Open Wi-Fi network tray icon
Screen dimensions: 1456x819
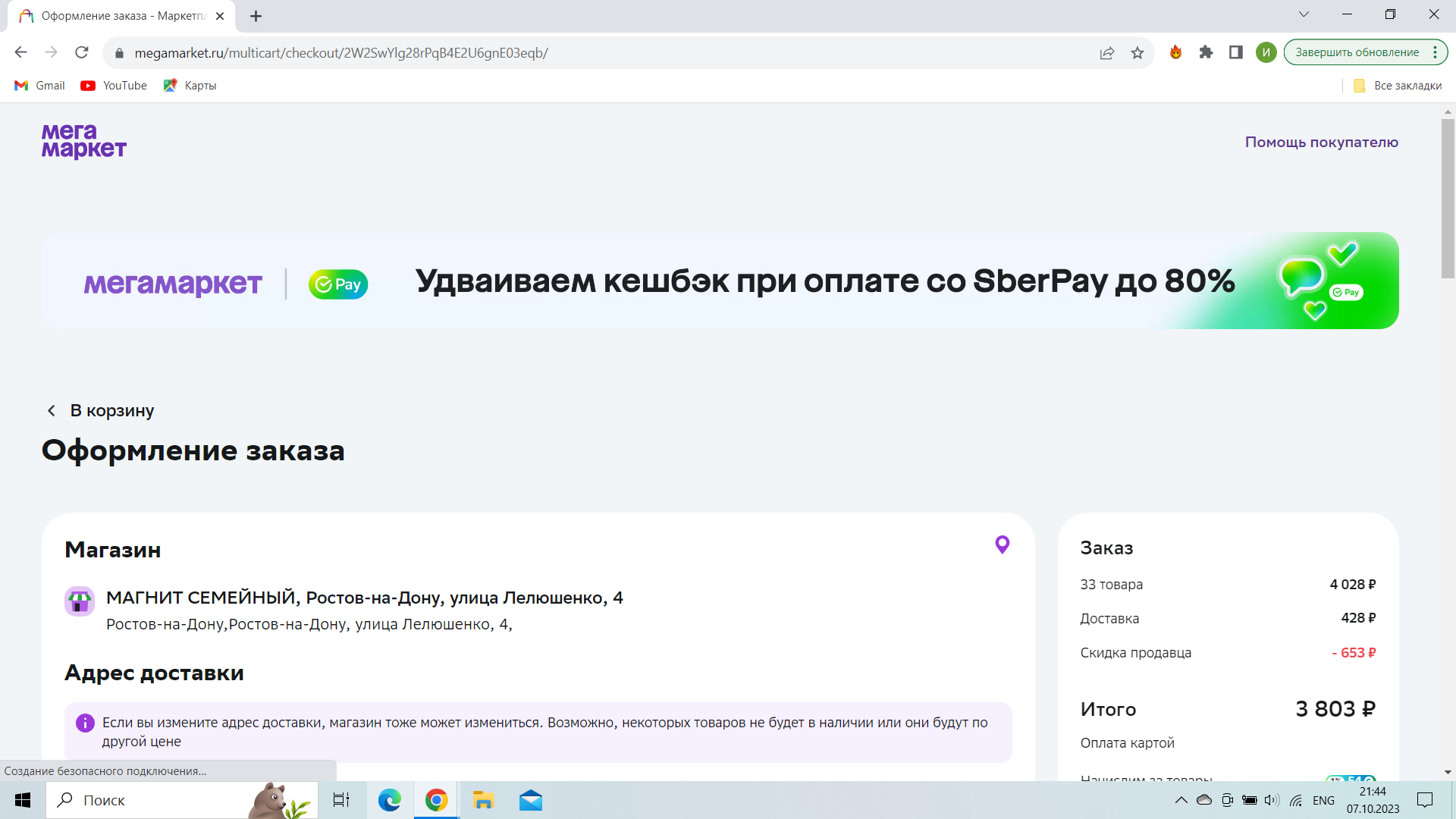click(x=1296, y=800)
